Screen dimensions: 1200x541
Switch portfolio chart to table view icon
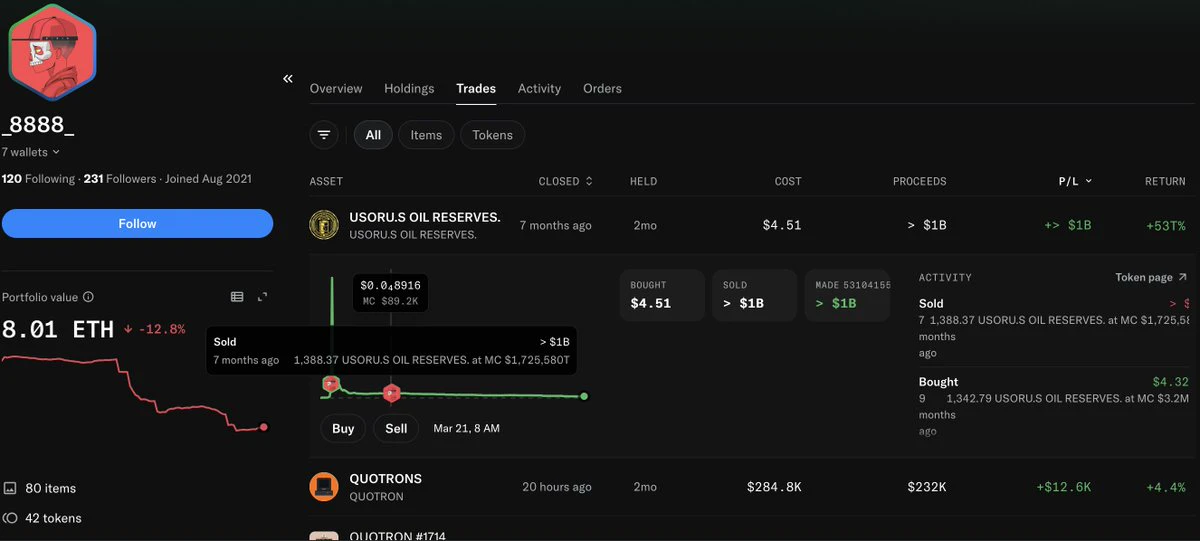point(237,297)
